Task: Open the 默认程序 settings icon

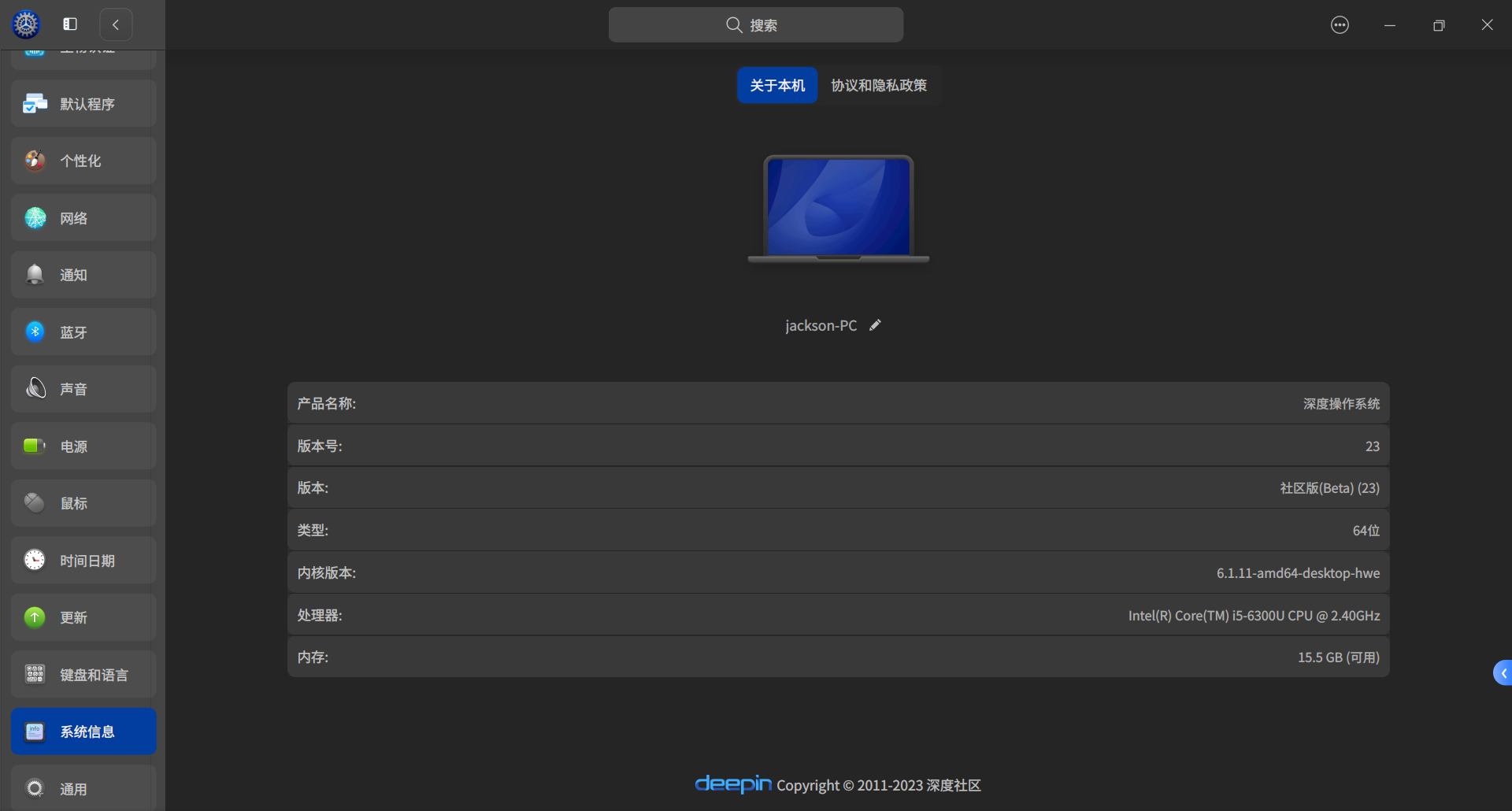Action: tap(83, 103)
